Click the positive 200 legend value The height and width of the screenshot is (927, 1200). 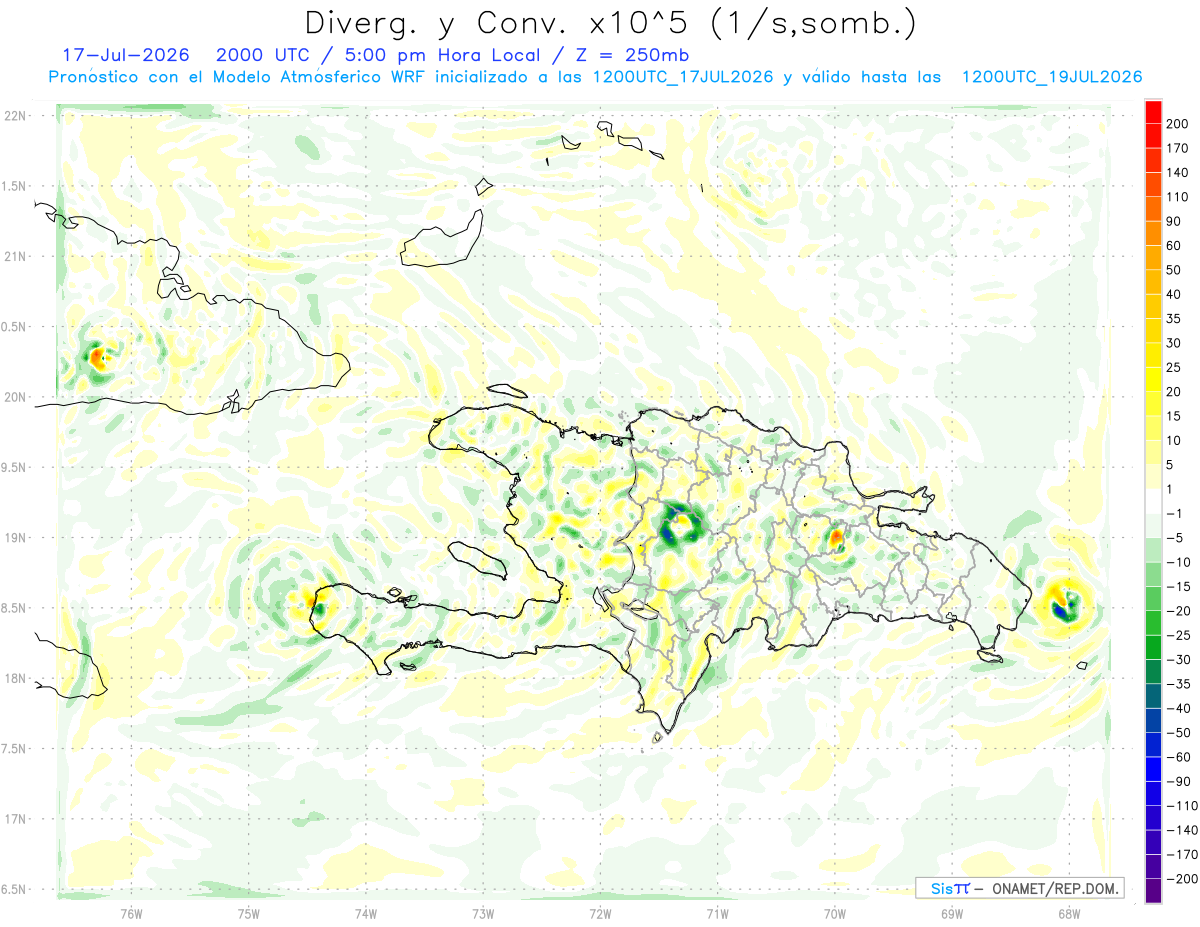click(x=1177, y=124)
